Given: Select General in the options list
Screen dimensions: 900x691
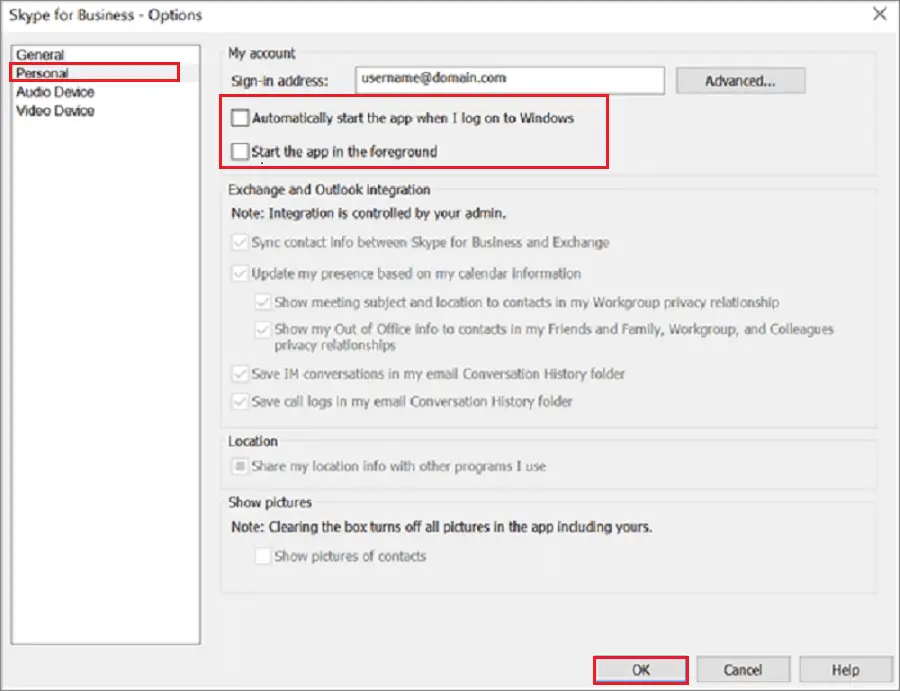Looking at the screenshot, I should (x=40, y=55).
